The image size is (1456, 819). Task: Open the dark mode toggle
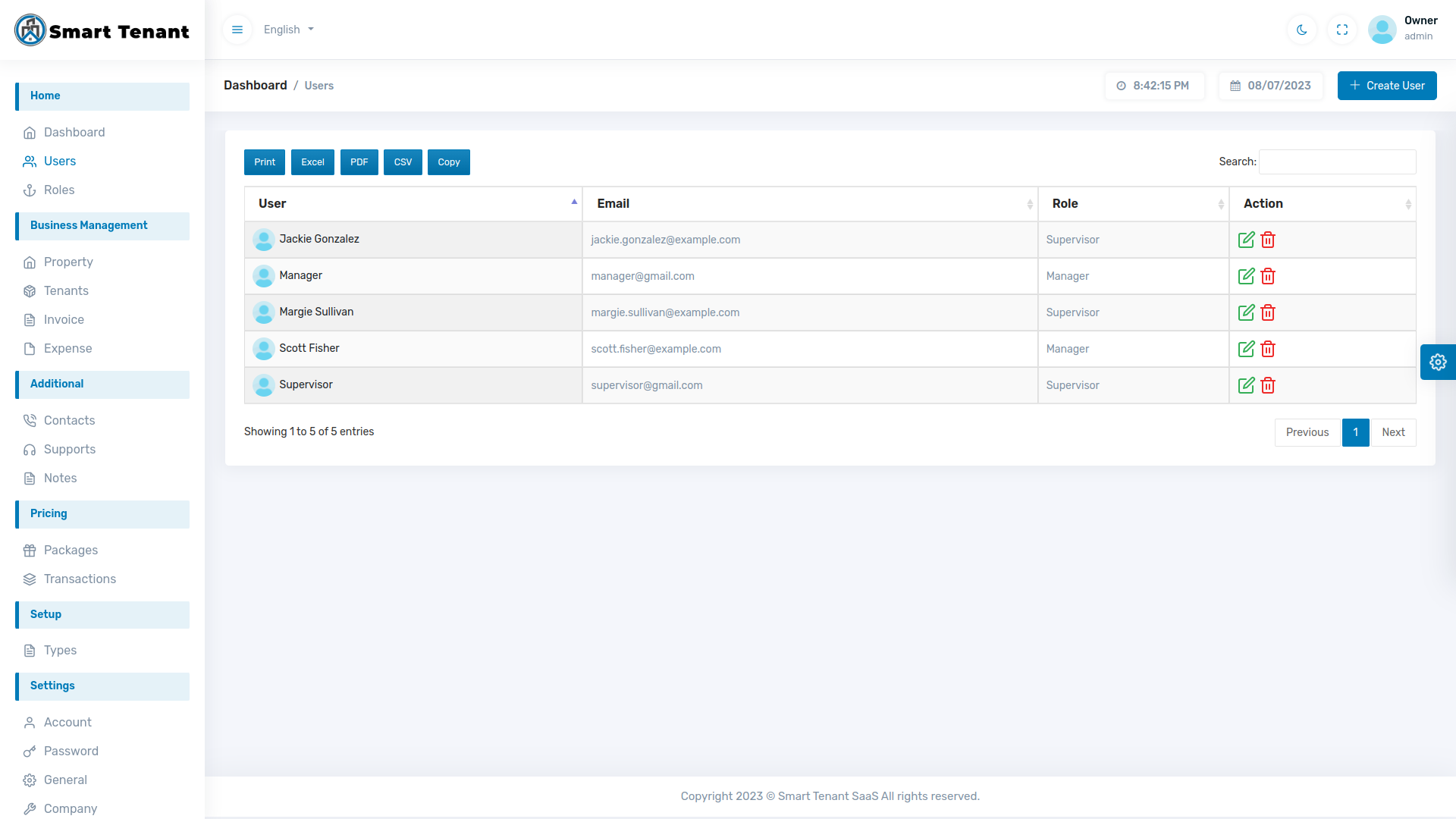1301,30
